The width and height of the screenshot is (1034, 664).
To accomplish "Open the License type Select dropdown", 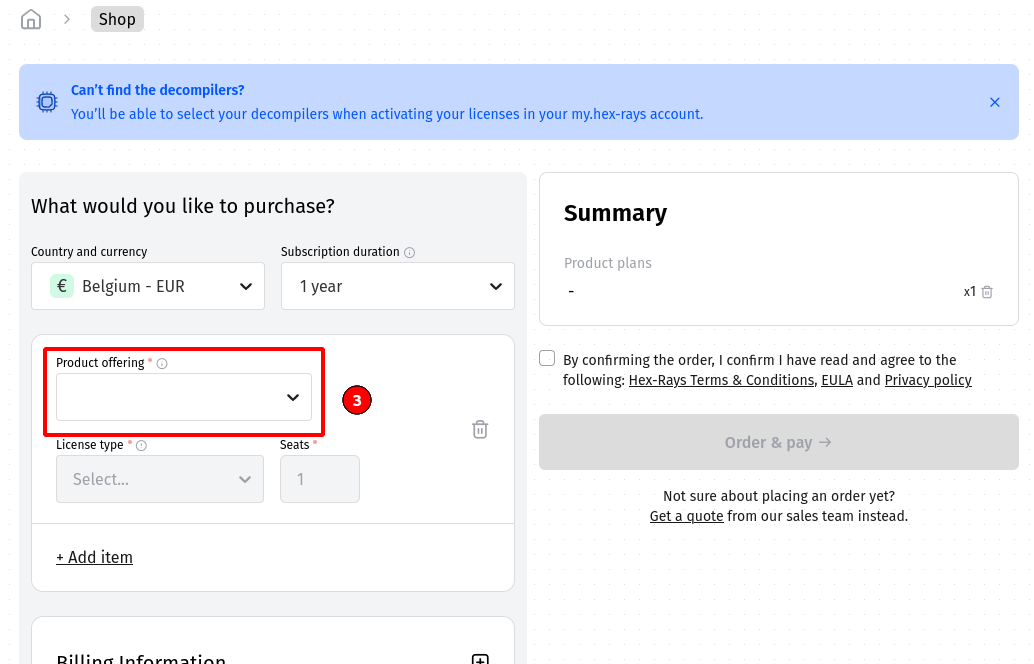I will pyautogui.click(x=160, y=479).
